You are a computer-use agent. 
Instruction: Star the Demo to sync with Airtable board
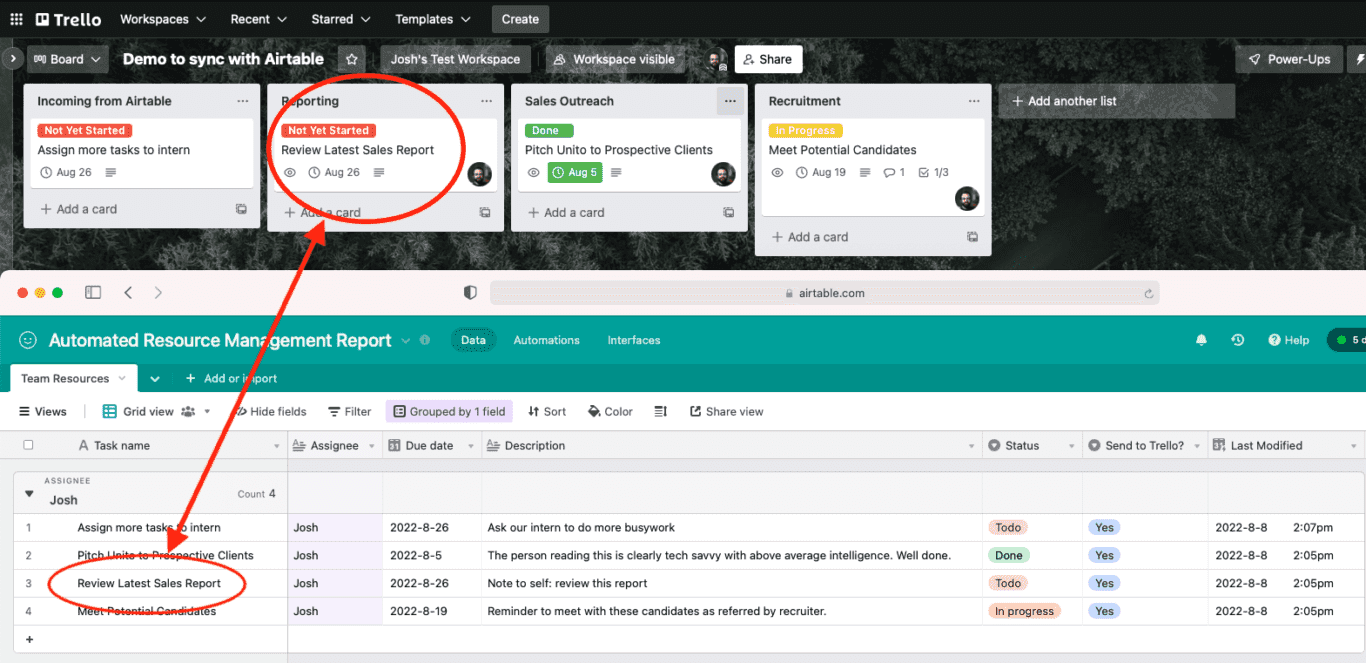(352, 59)
